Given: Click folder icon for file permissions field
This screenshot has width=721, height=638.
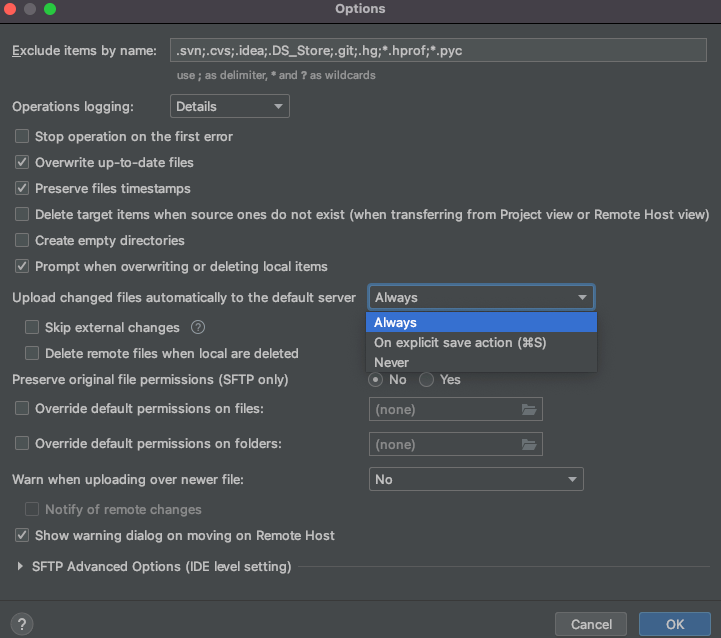Looking at the screenshot, I should pos(529,409).
